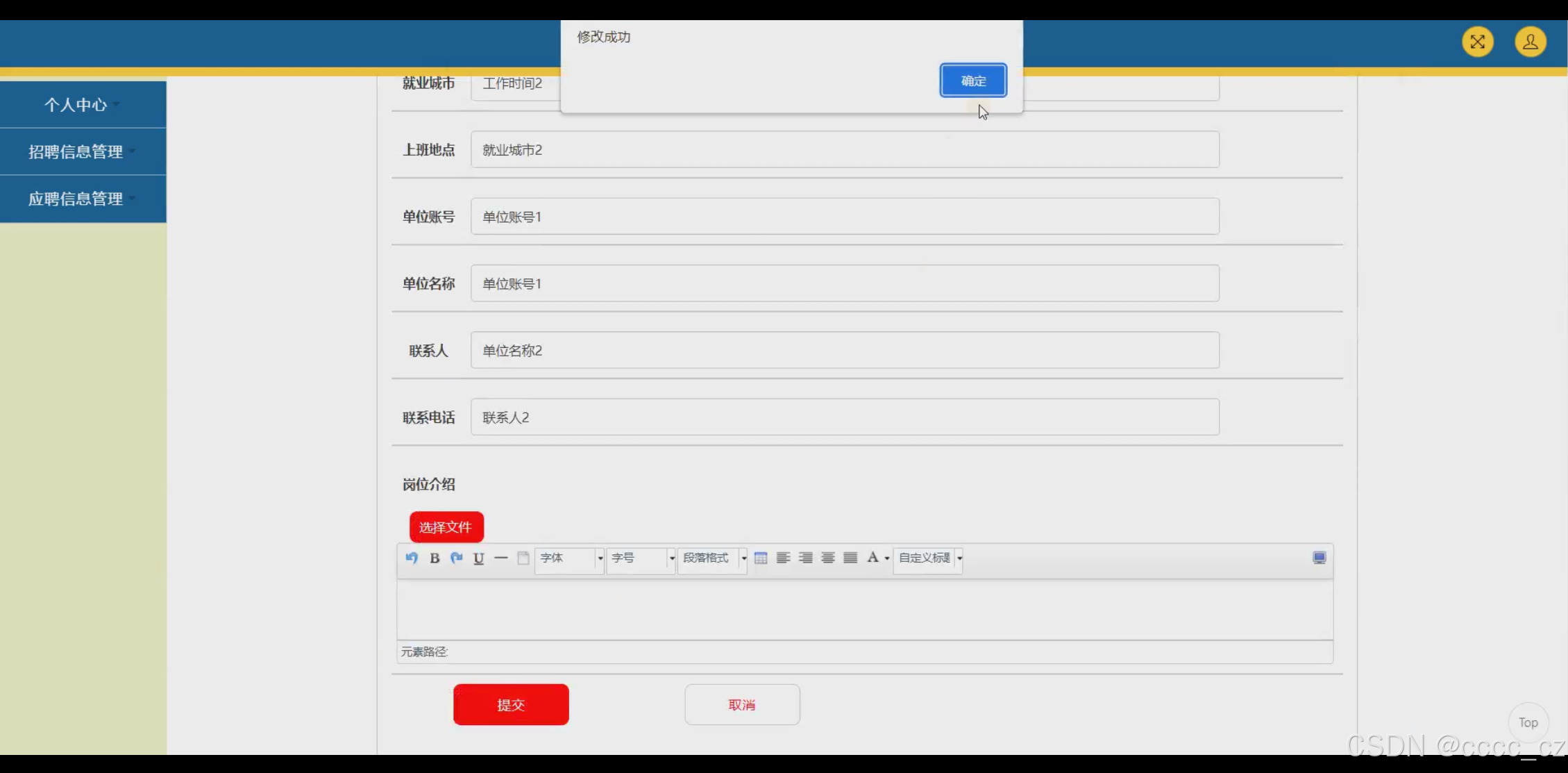Open 应聘信息管理 sidebar menu
Screen dimensions: 1568x773
(x=76, y=199)
